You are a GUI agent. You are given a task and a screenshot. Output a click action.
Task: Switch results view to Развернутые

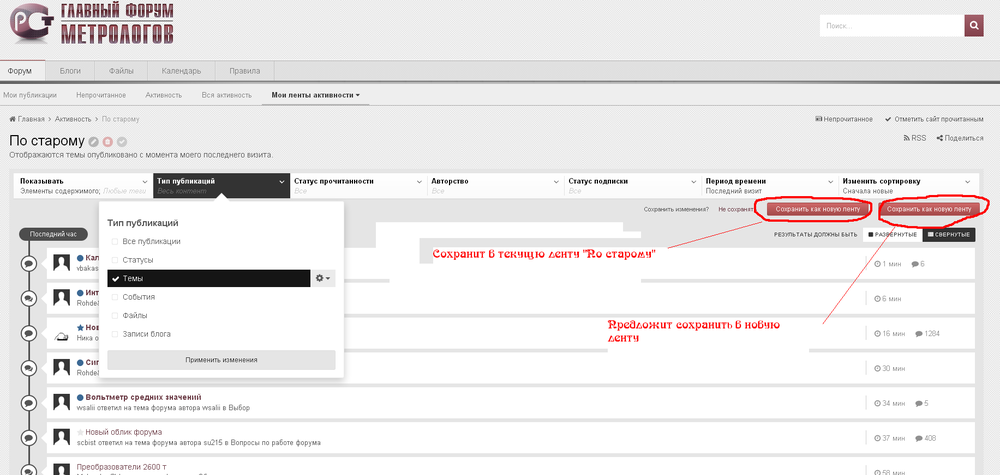tap(892, 235)
